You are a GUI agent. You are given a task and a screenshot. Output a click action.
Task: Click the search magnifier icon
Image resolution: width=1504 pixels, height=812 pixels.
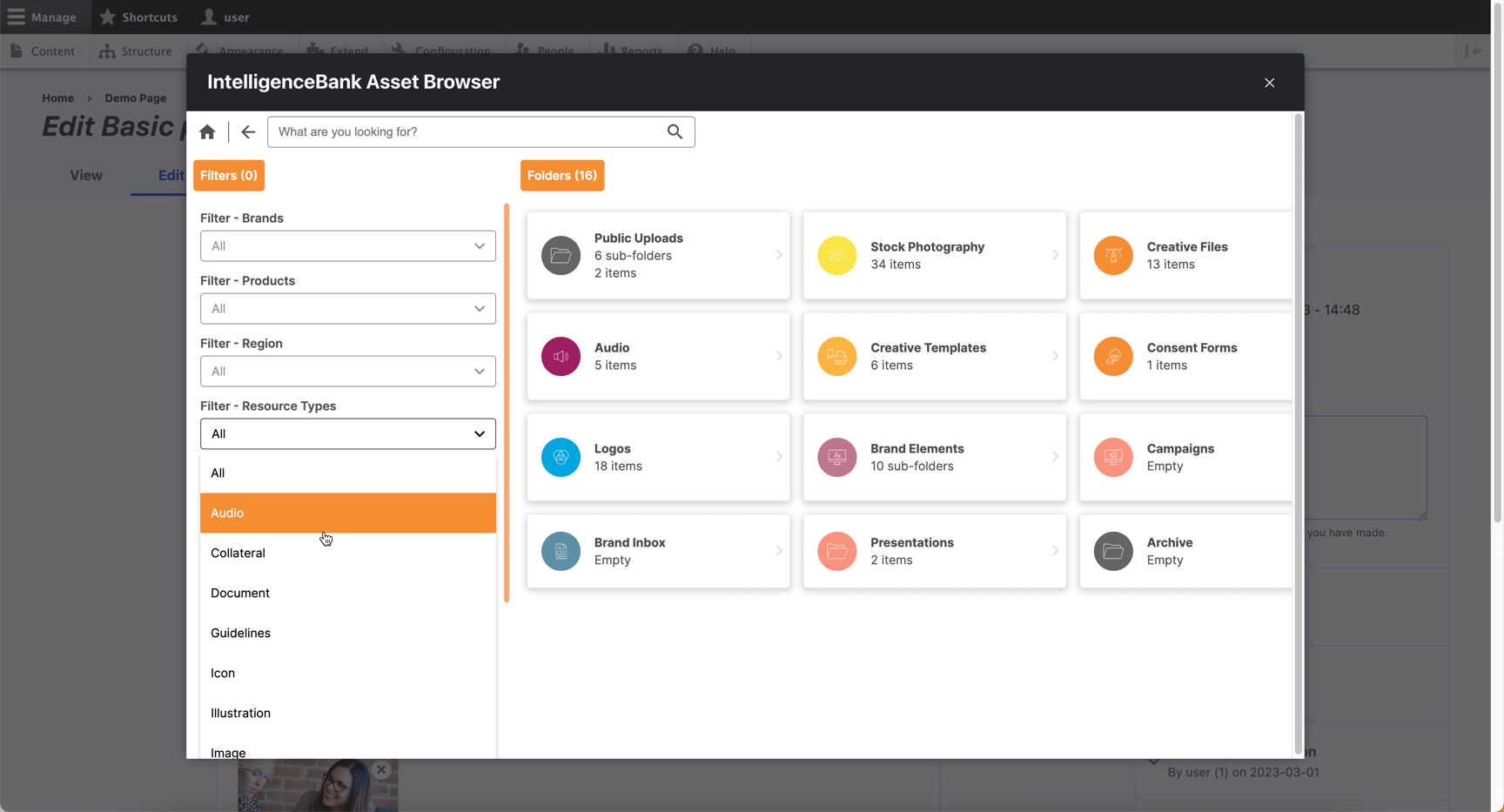(675, 131)
